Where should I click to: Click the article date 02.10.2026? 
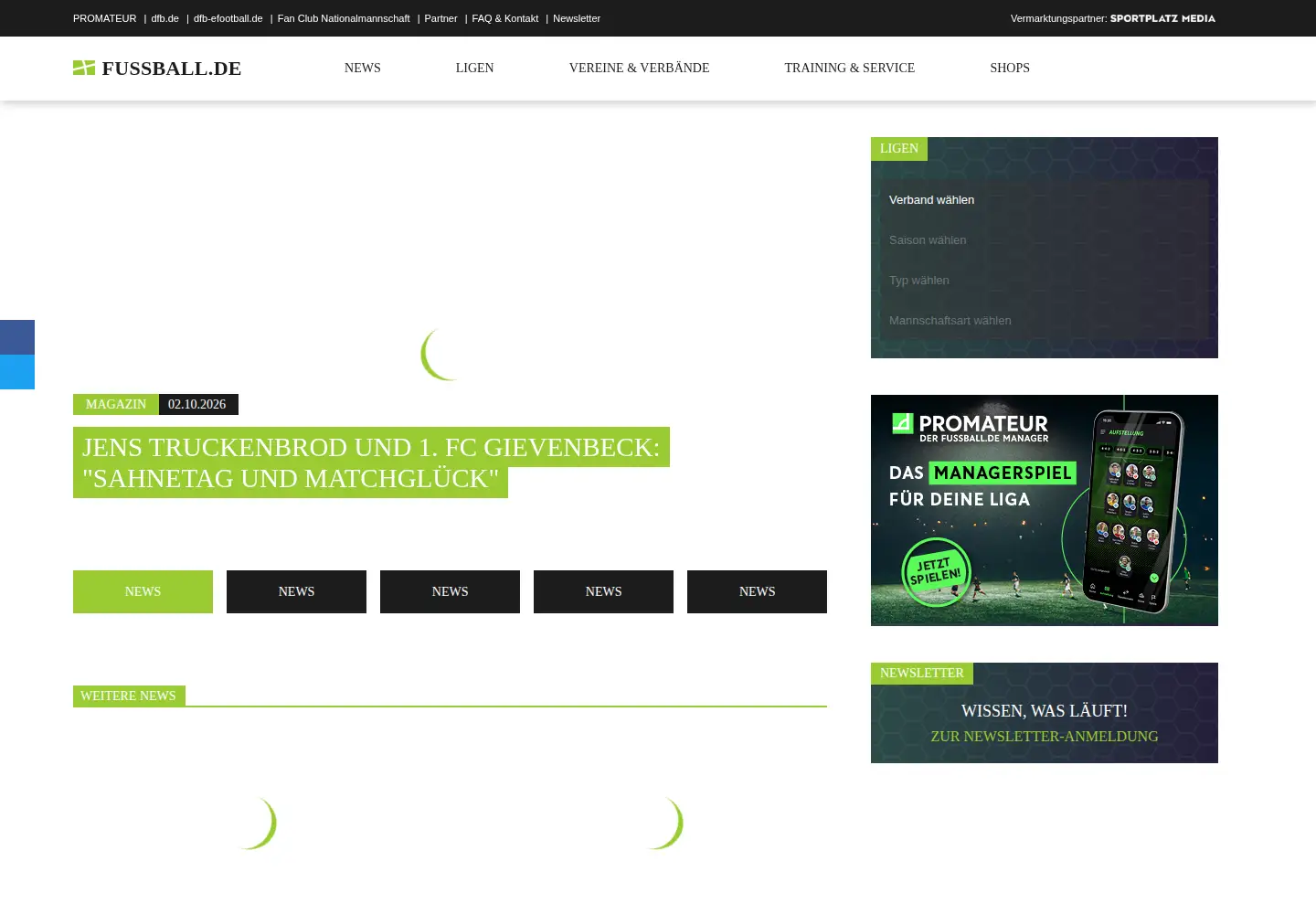197,404
